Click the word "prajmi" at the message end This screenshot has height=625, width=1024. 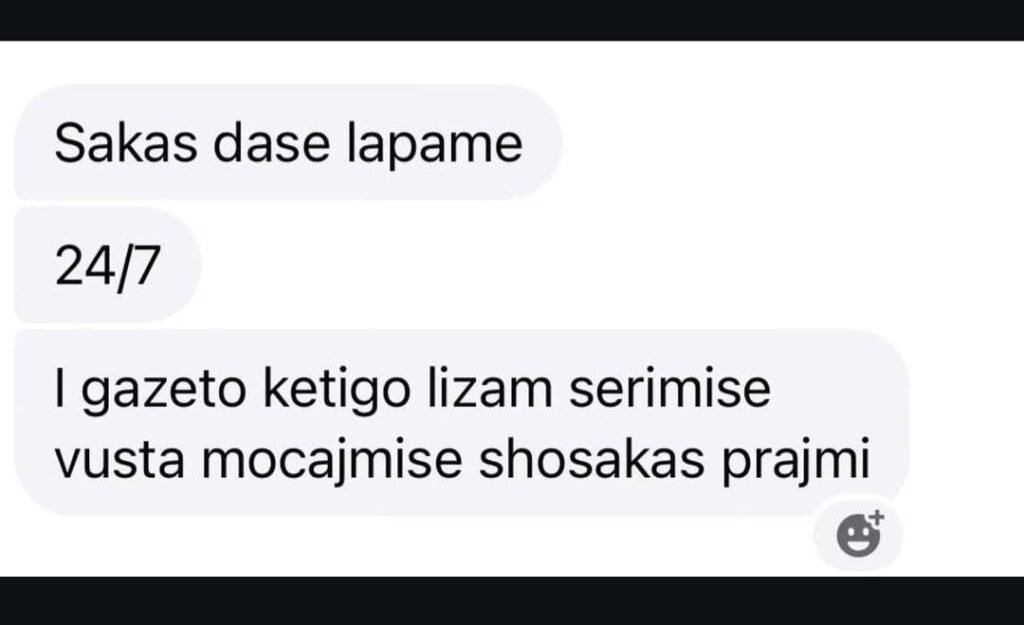[x=796, y=463]
